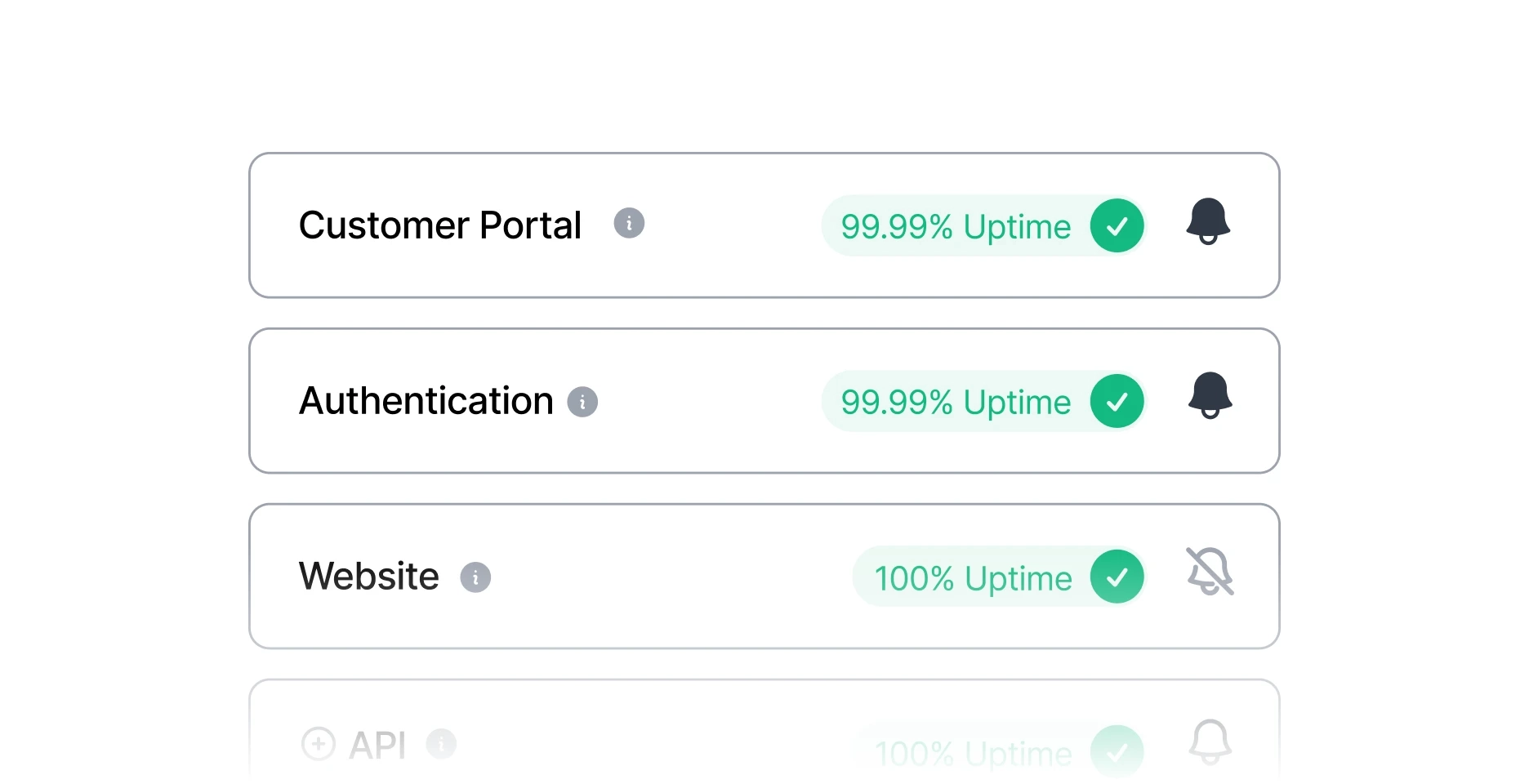Enable the notification bell for API
1529x784 pixels.
(x=1210, y=742)
